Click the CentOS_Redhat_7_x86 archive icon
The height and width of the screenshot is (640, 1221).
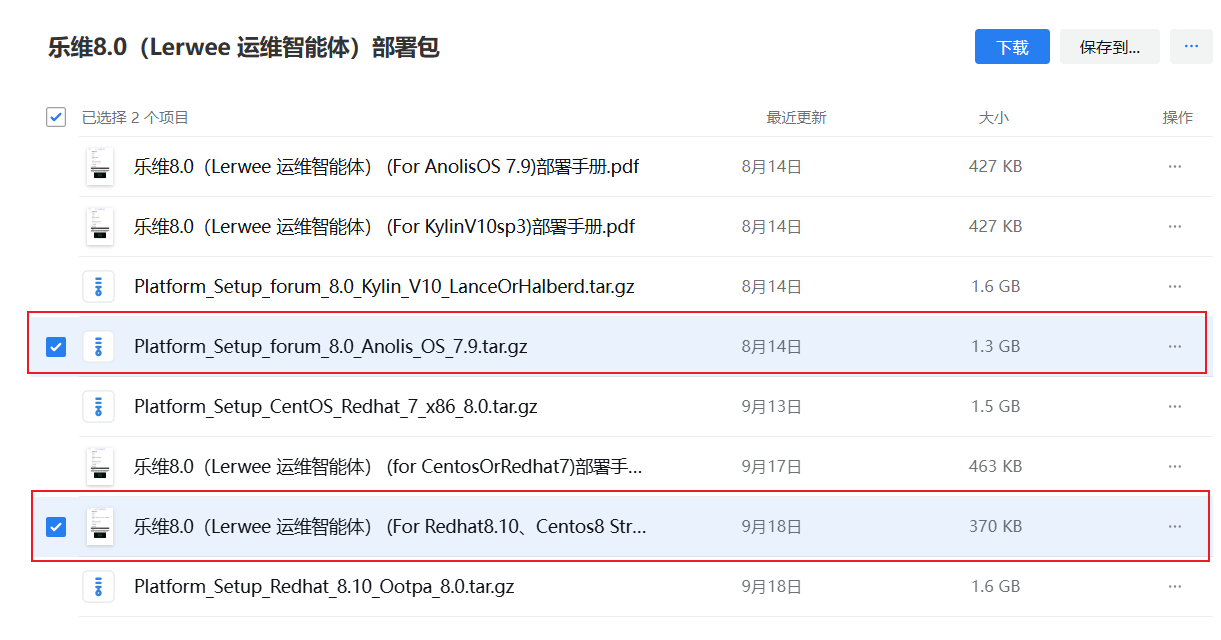(x=98, y=407)
